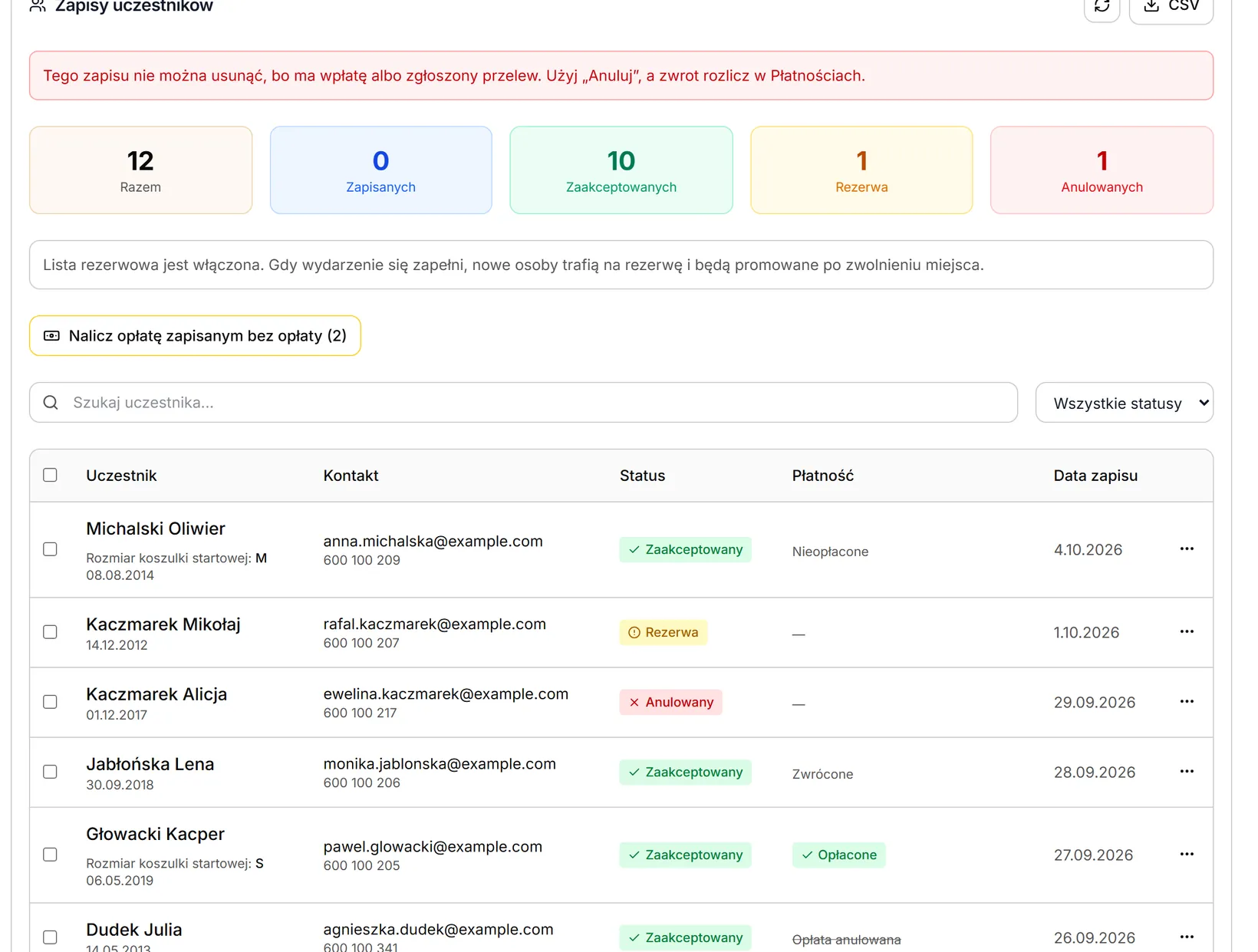Viewport: 1258px width, 952px height.
Task: Open the actions menu for Głowacki Kacper
Action: tap(1187, 855)
